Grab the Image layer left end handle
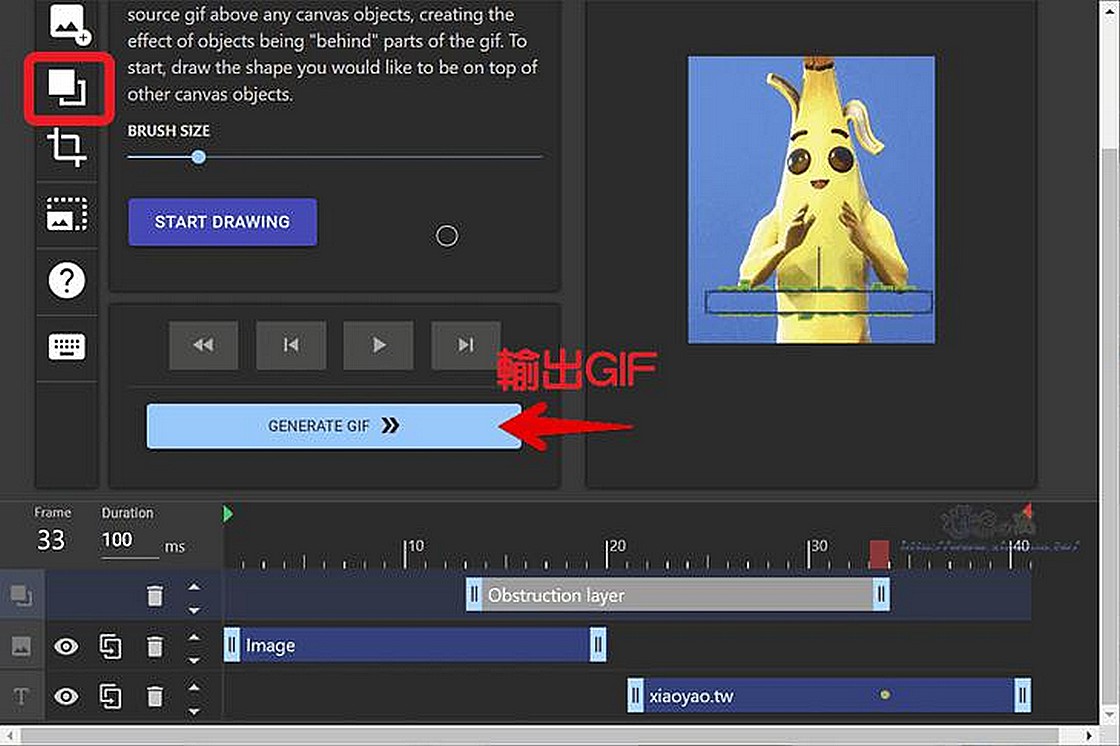1120x746 pixels. click(231, 645)
